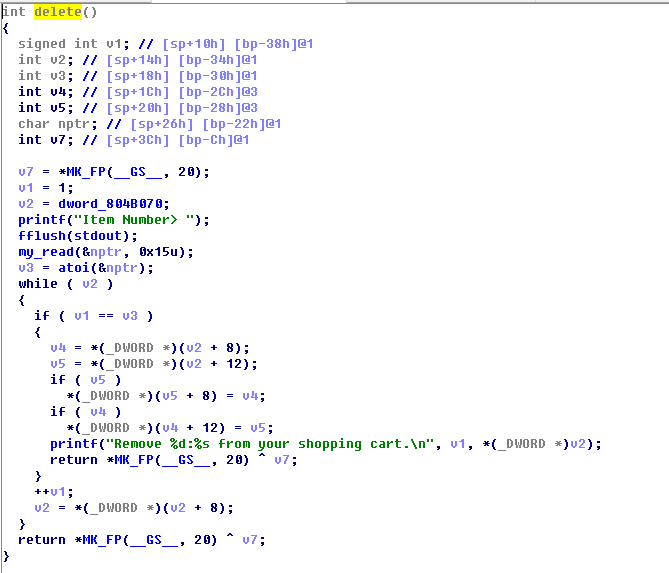
Task: Click the '[sp+20h] [bp-28h]@3' comment
Action: coord(182,108)
